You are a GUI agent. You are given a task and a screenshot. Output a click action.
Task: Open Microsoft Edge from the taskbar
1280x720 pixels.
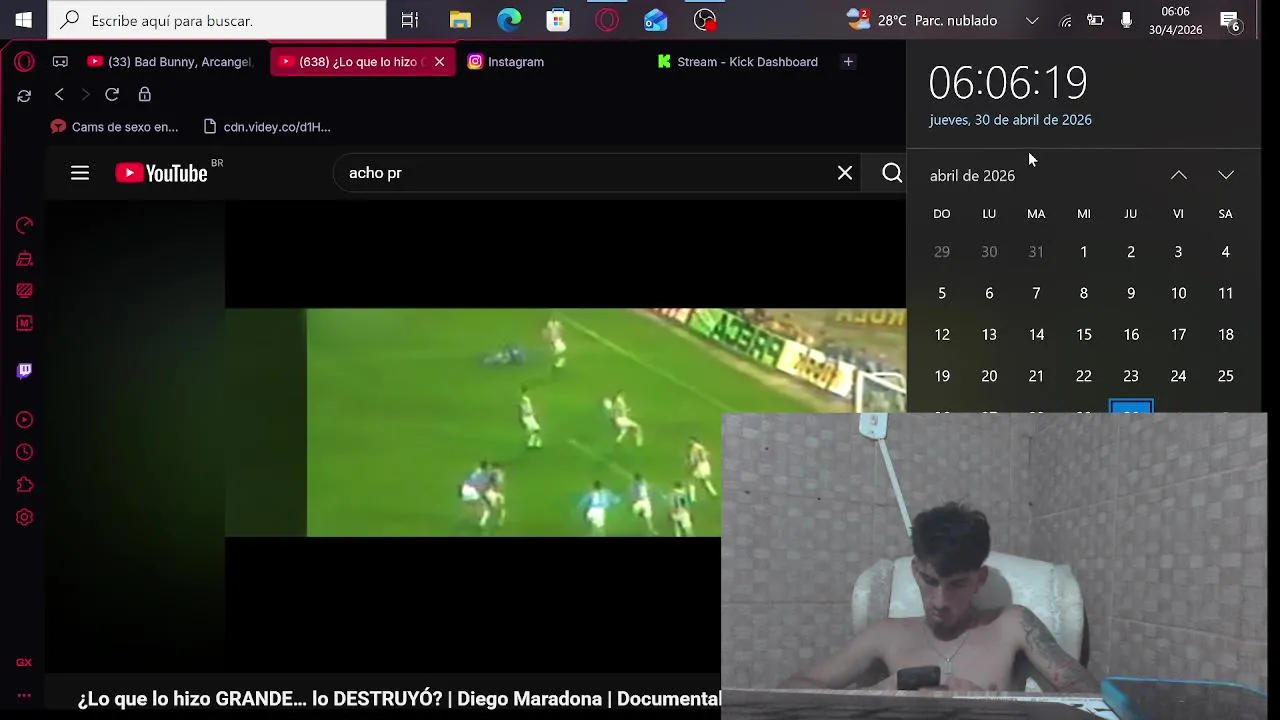[509, 20]
